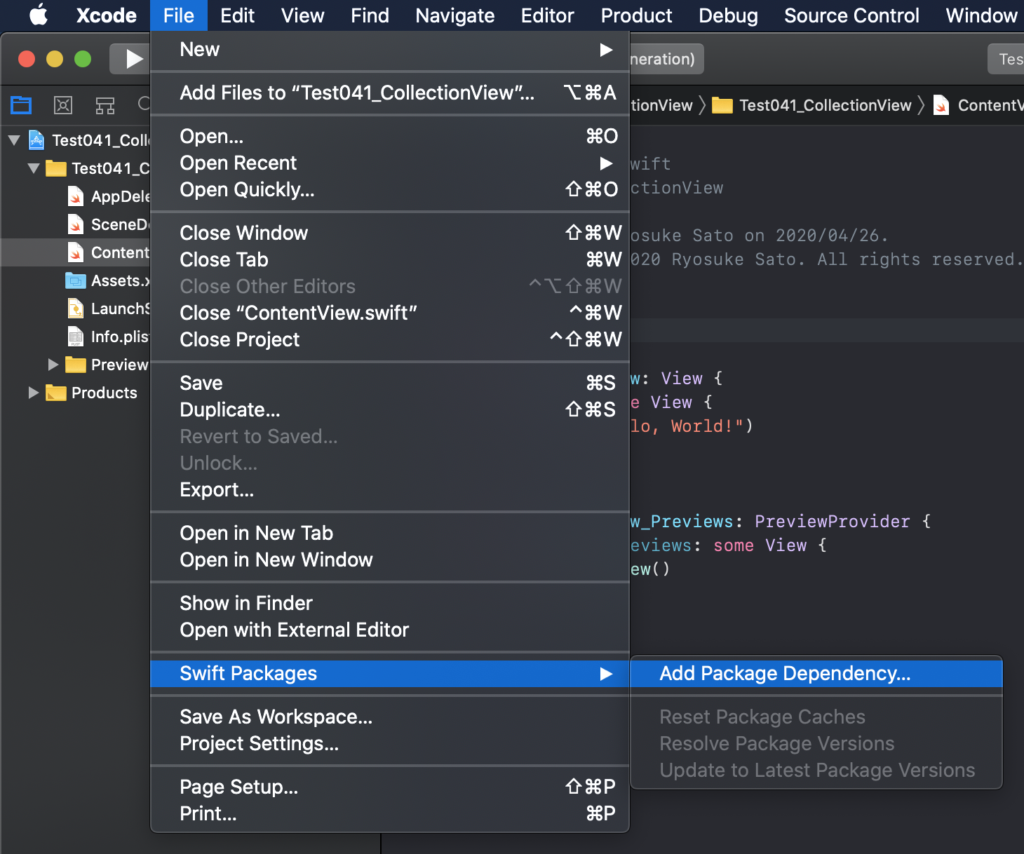Expand the Preview Content group
The height and width of the screenshot is (854, 1024).
53,364
